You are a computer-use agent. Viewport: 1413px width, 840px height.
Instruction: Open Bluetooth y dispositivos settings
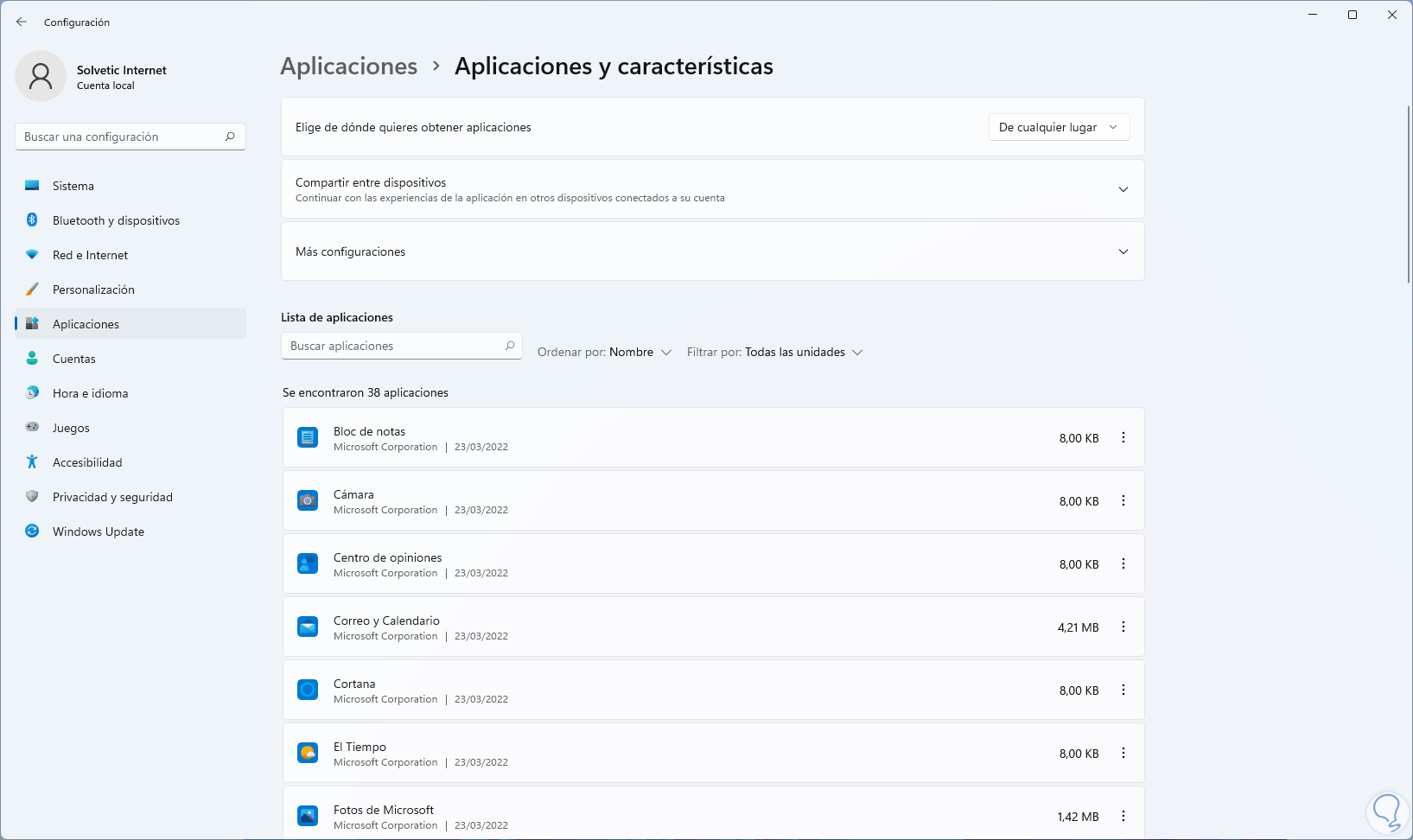click(x=116, y=220)
